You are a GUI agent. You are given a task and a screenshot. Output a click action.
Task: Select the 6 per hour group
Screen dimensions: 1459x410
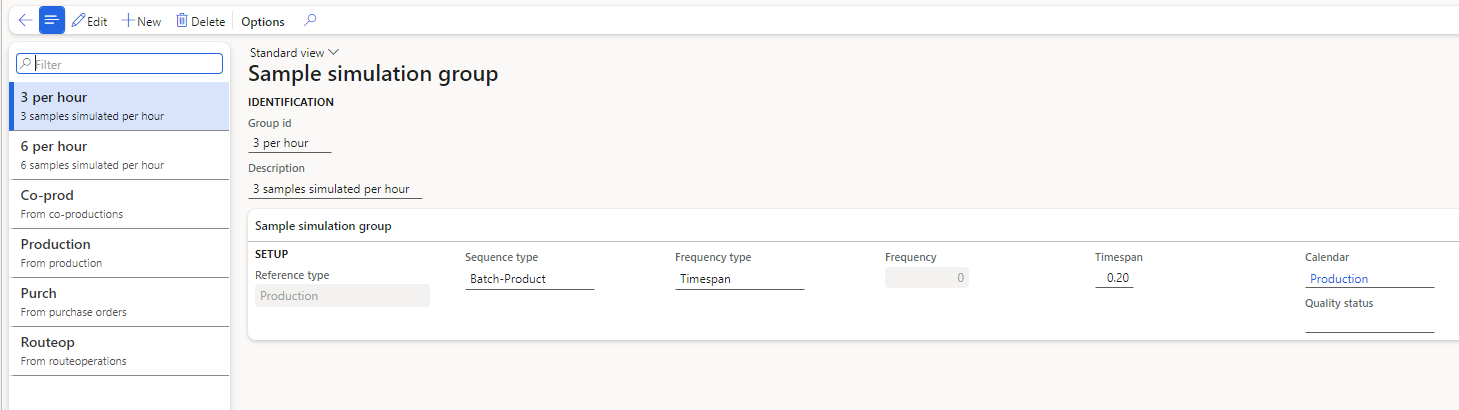pos(119,155)
